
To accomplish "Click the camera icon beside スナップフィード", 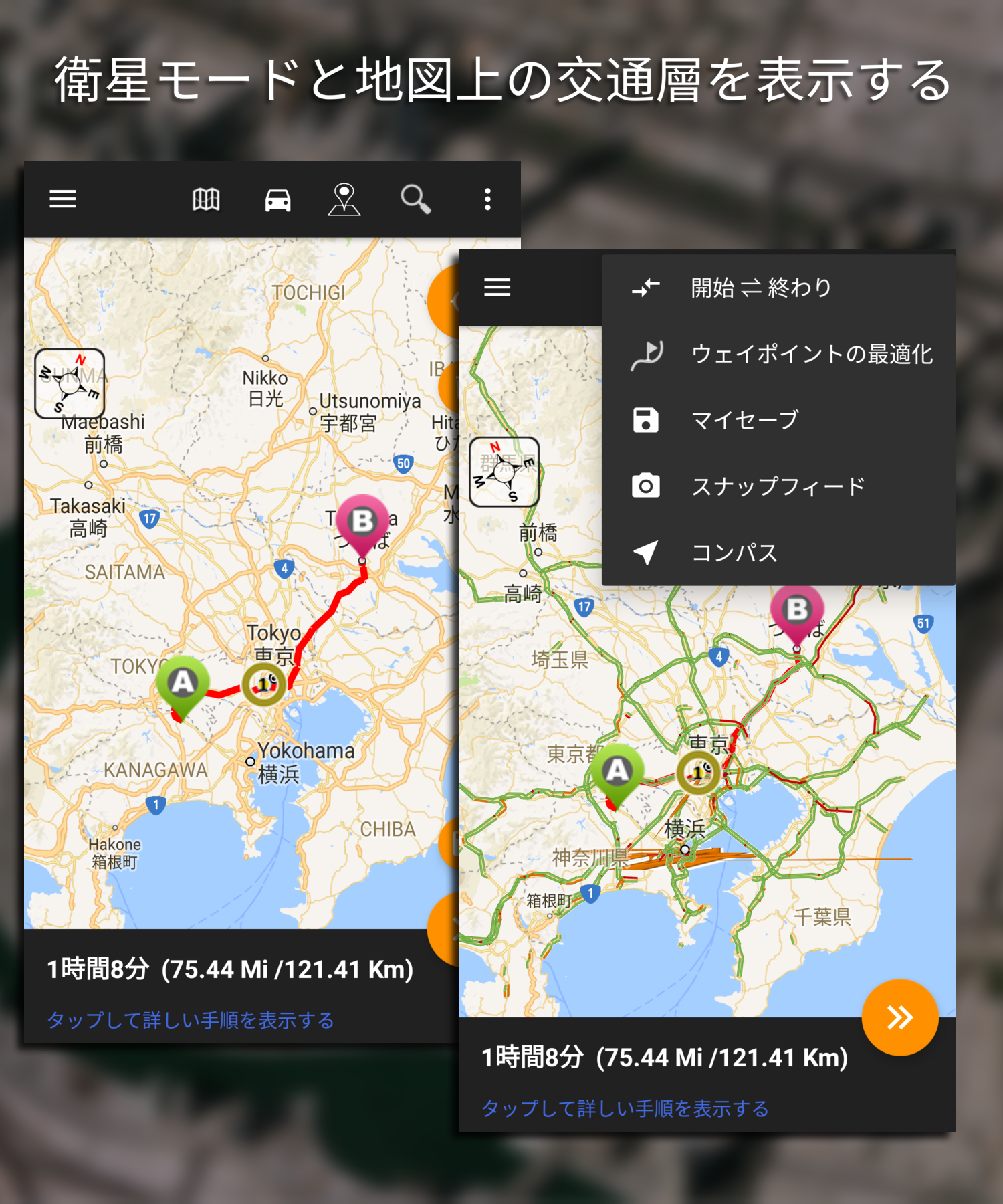I will [x=646, y=486].
